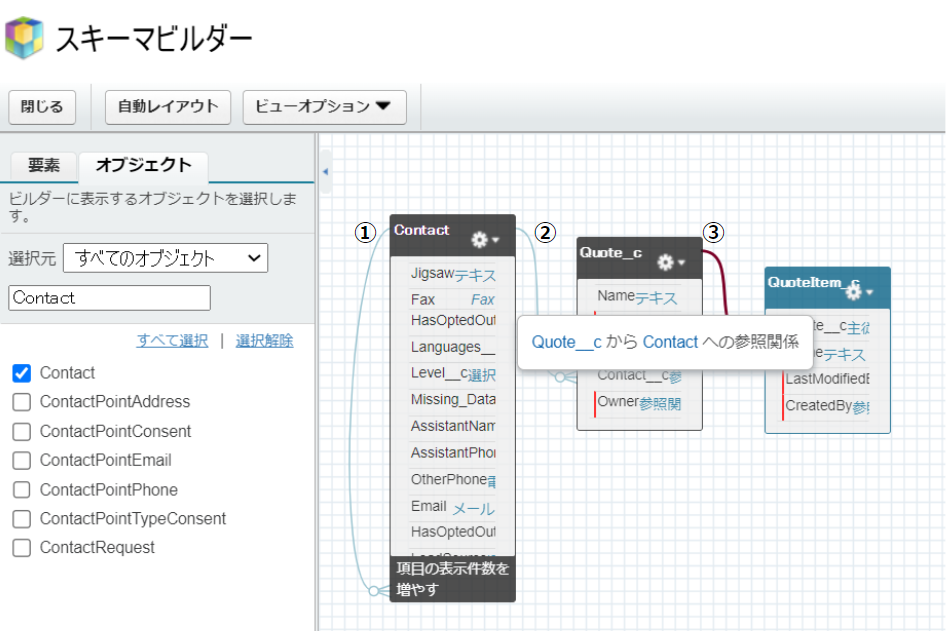Click the LastModifiedBy field in QuoteItem__c
Viewport: 948px width, 631px height.
click(x=826, y=379)
